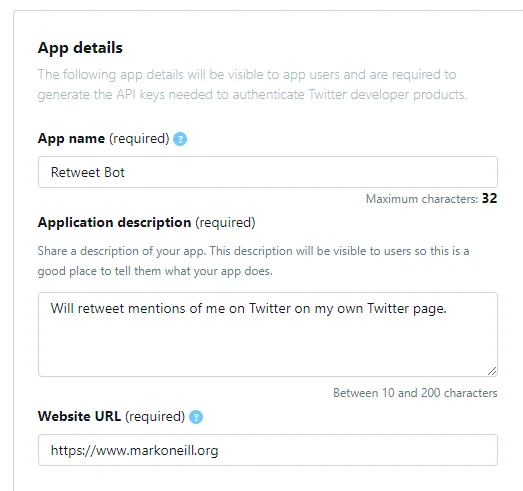Click the 'Twitter developer products' phrase
Screen dimensions: 523x491
387,95
